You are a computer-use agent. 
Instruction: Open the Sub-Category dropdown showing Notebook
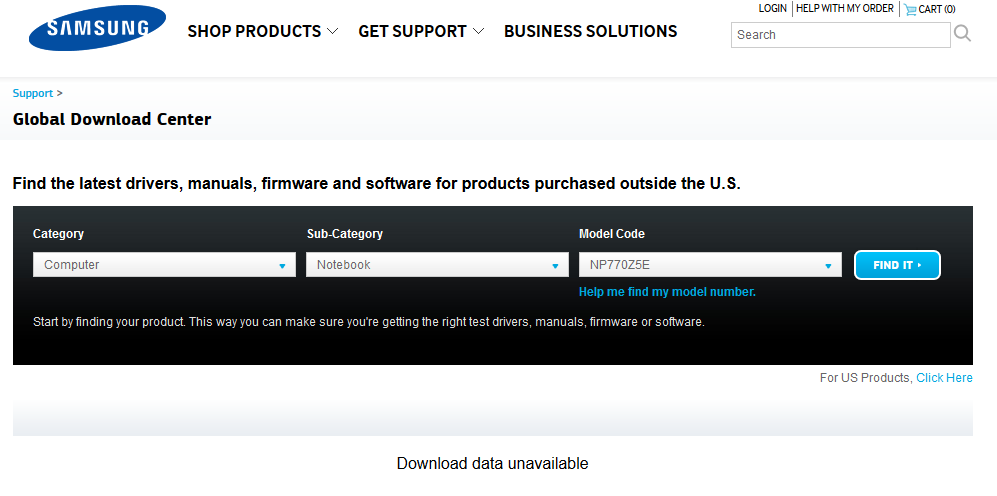[x=437, y=265]
